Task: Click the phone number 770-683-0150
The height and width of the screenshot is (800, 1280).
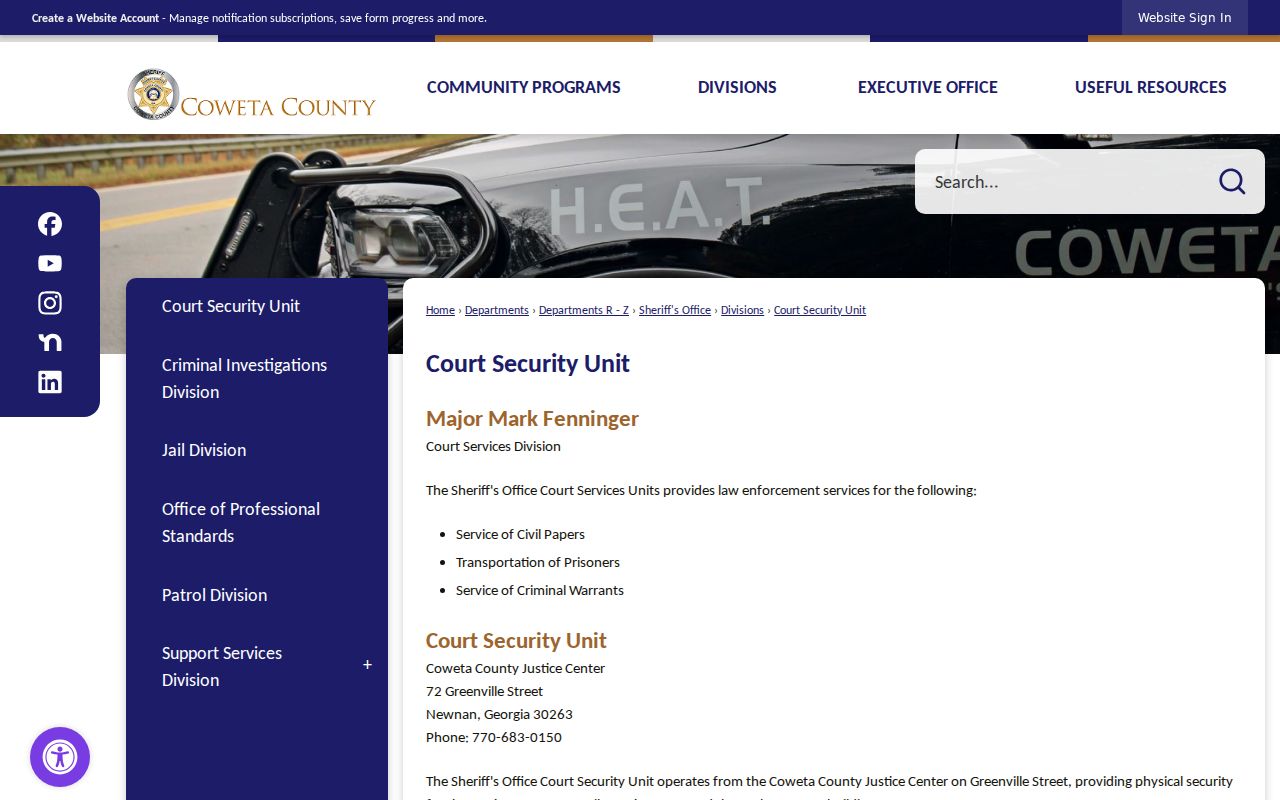Action: click(x=517, y=738)
